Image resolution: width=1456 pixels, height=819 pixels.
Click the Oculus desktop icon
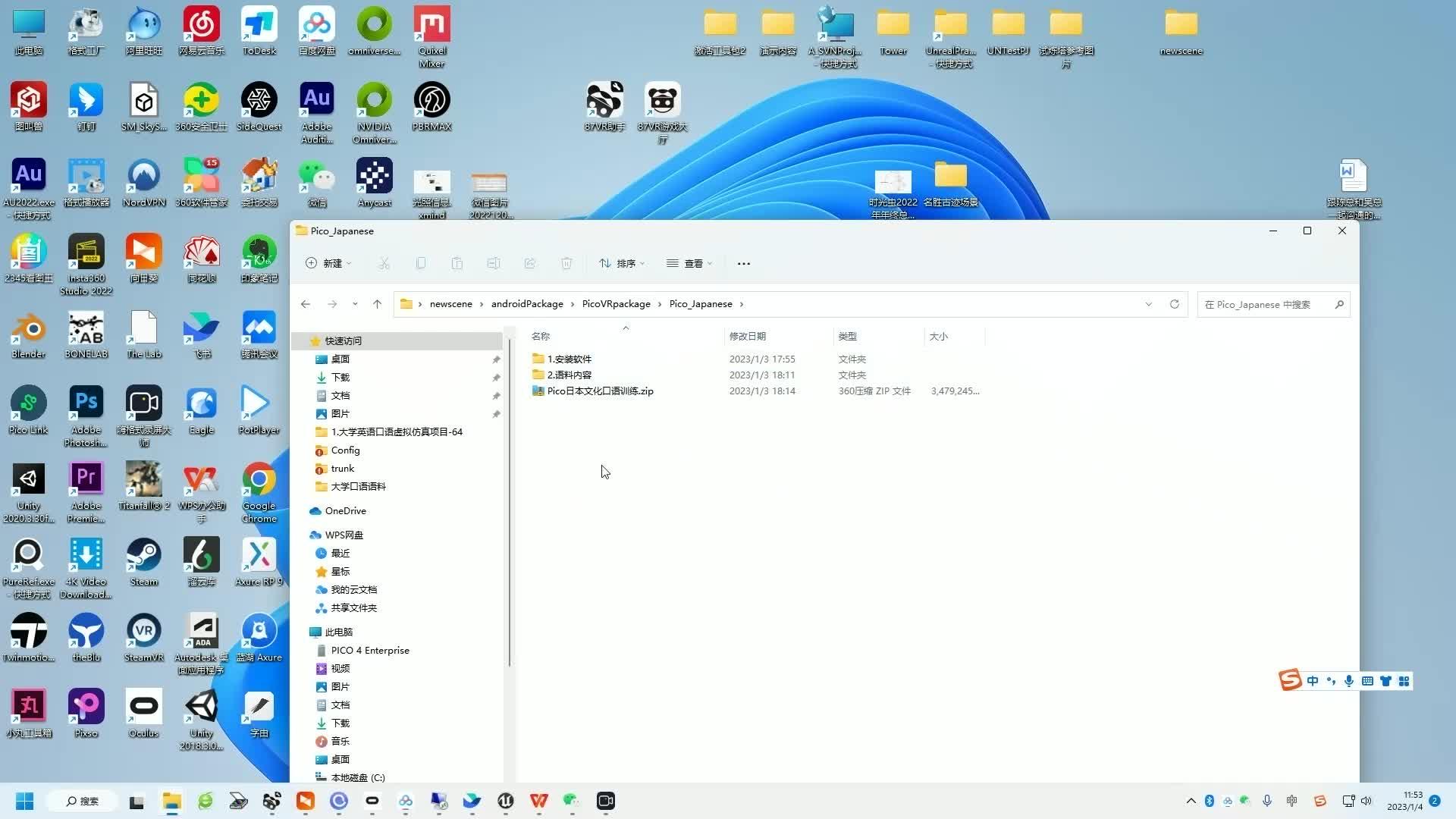(144, 713)
